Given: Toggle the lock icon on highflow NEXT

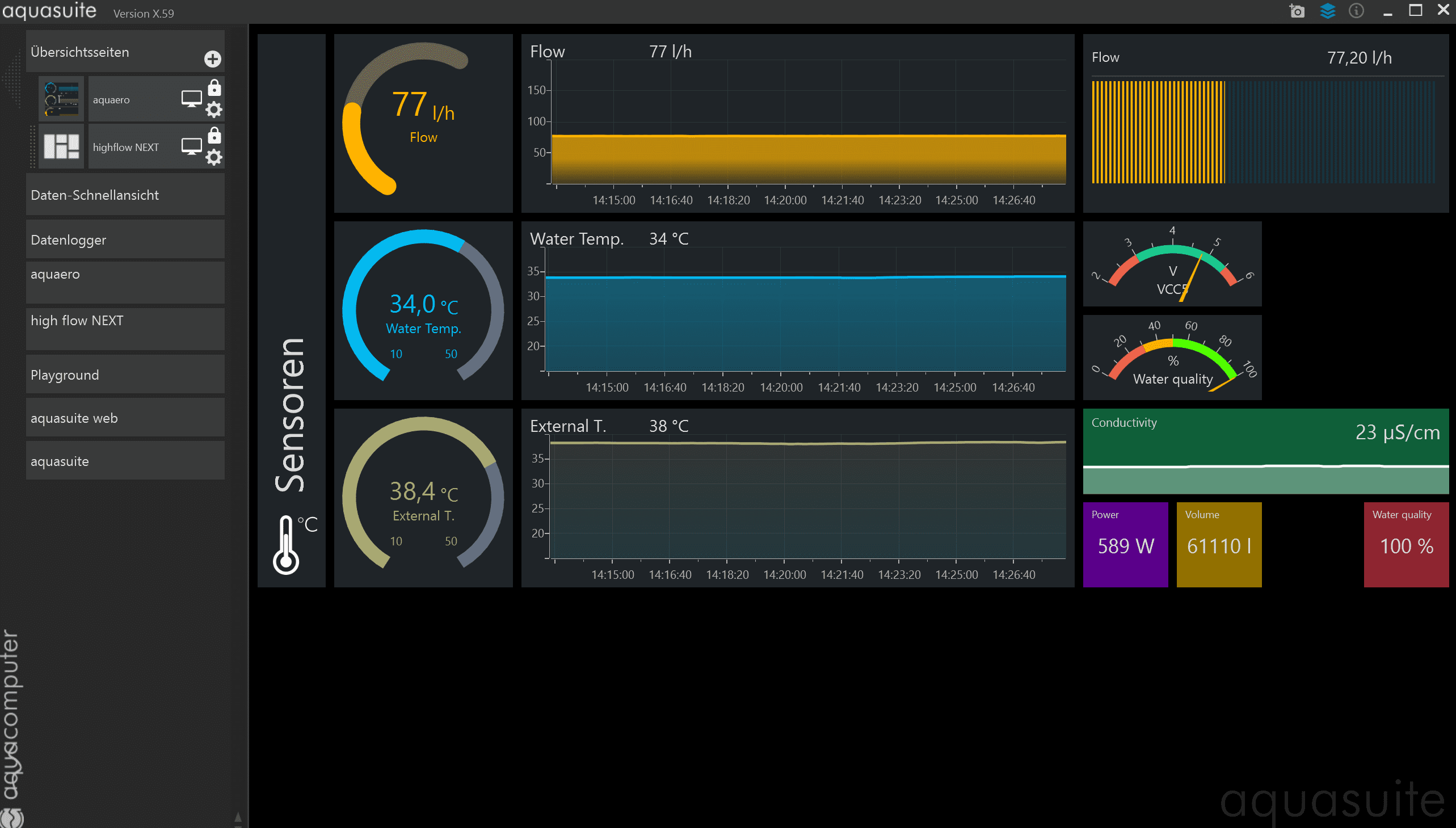Looking at the screenshot, I should (x=214, y=136).
